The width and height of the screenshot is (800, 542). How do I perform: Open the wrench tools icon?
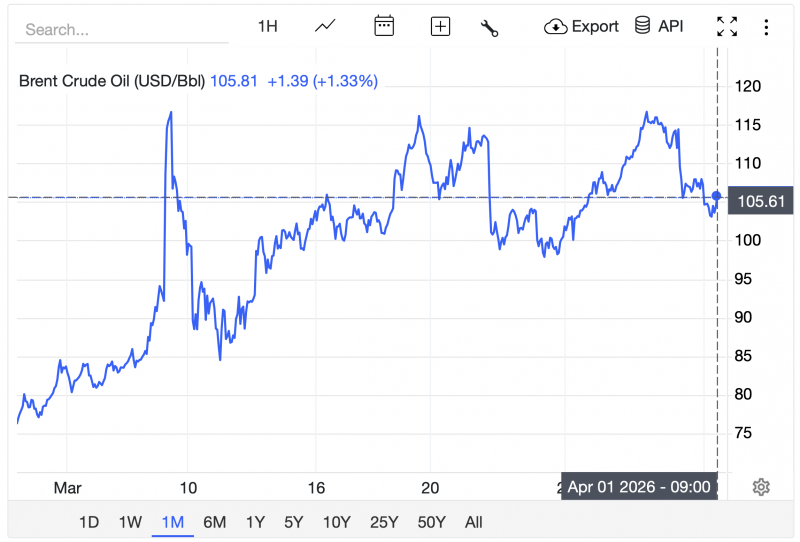pos(489,27)
